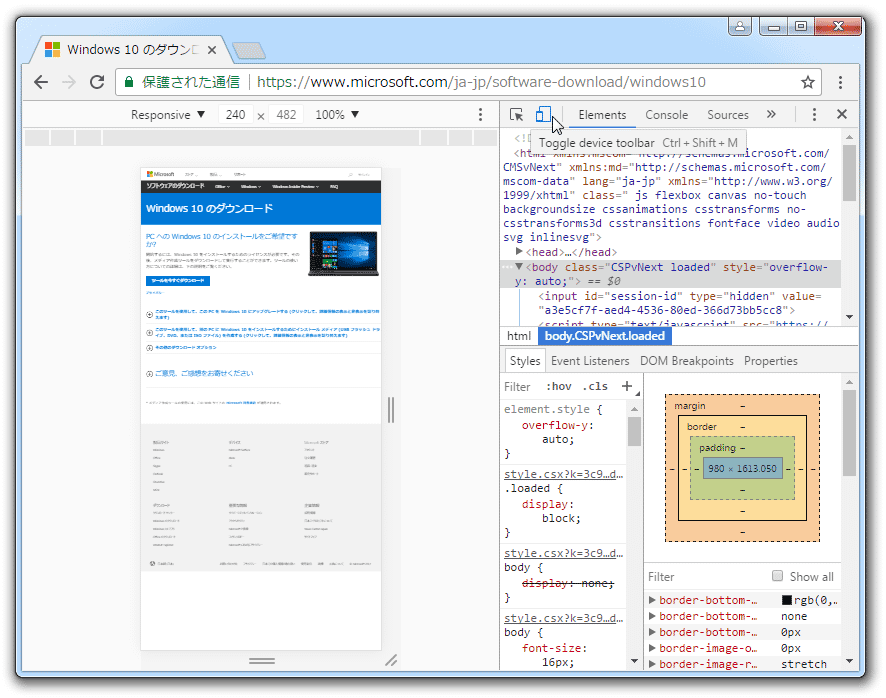Select the html breadcrumb
886x698 pixels.
[519, 336]
